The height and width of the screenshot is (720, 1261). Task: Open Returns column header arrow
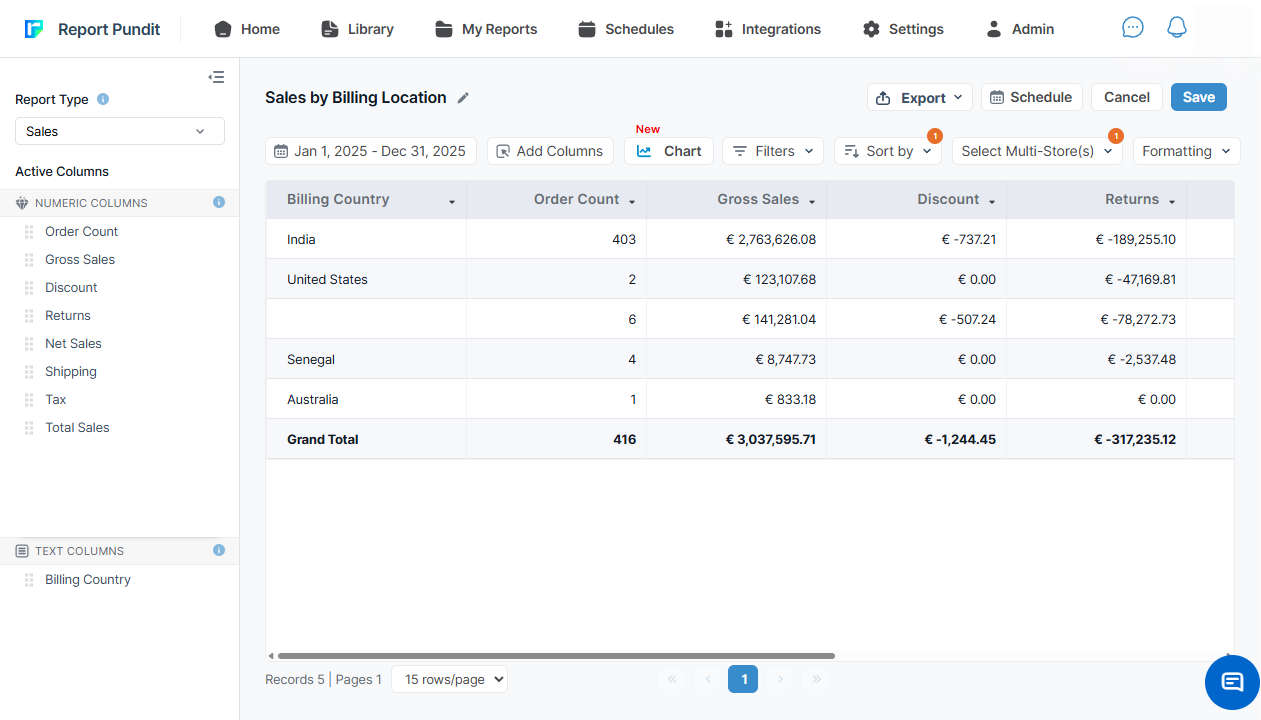coord(1172,202)
